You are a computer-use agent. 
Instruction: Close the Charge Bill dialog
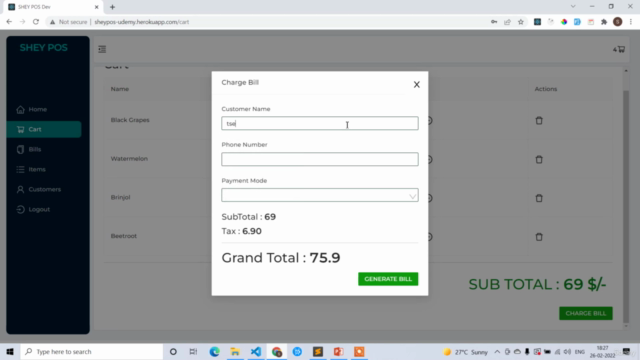(416, 84)
